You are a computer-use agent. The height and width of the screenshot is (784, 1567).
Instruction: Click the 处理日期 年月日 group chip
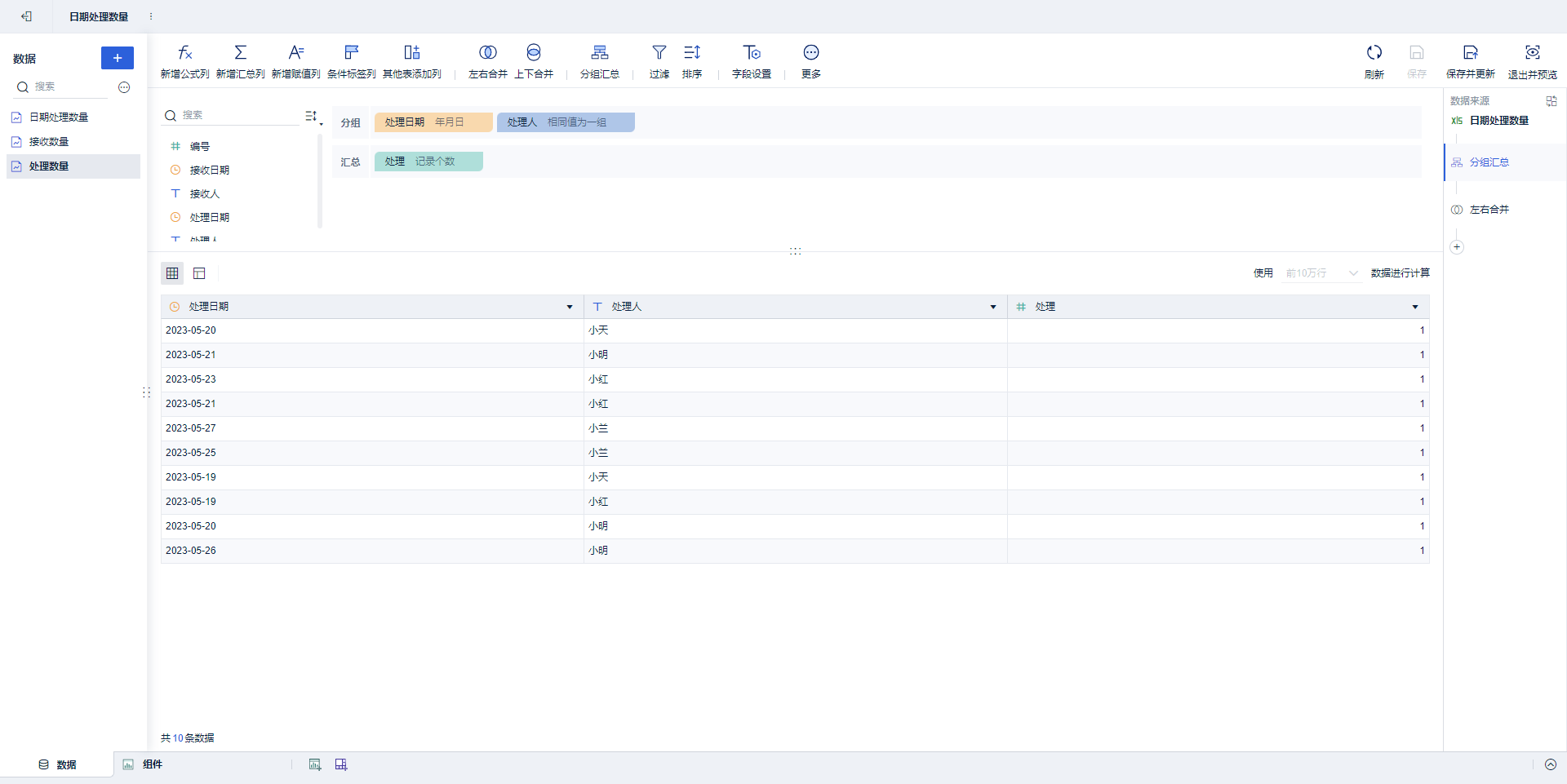(433, 122)
